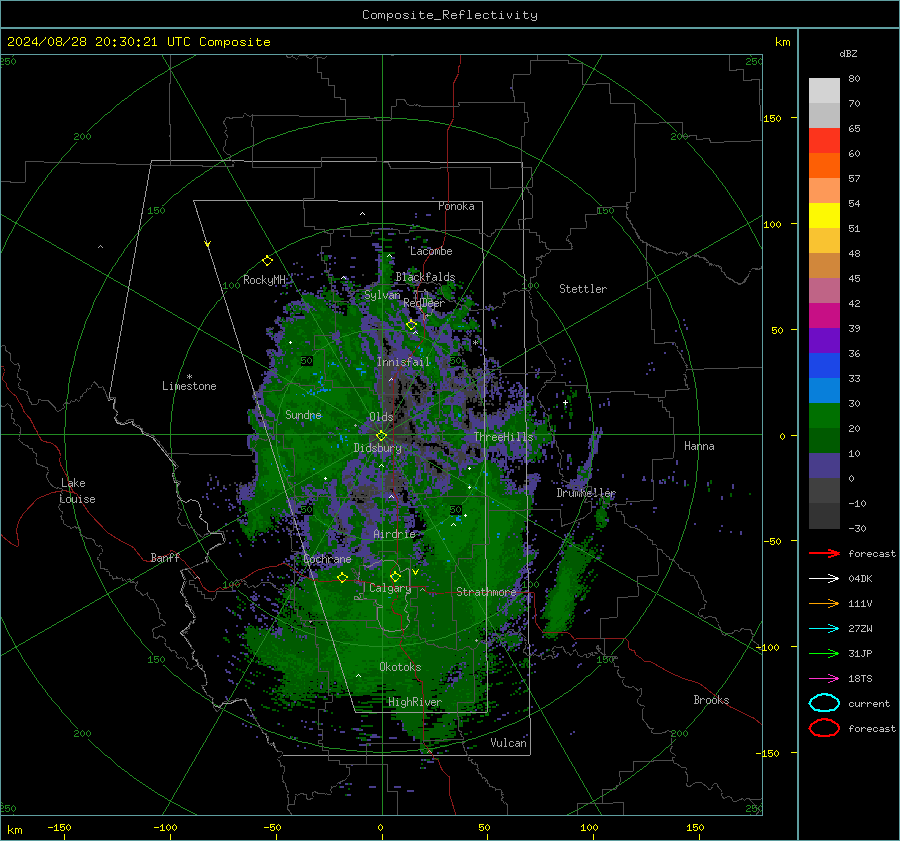Click the Composite_Reflectivity title

[x=450, y=15]
